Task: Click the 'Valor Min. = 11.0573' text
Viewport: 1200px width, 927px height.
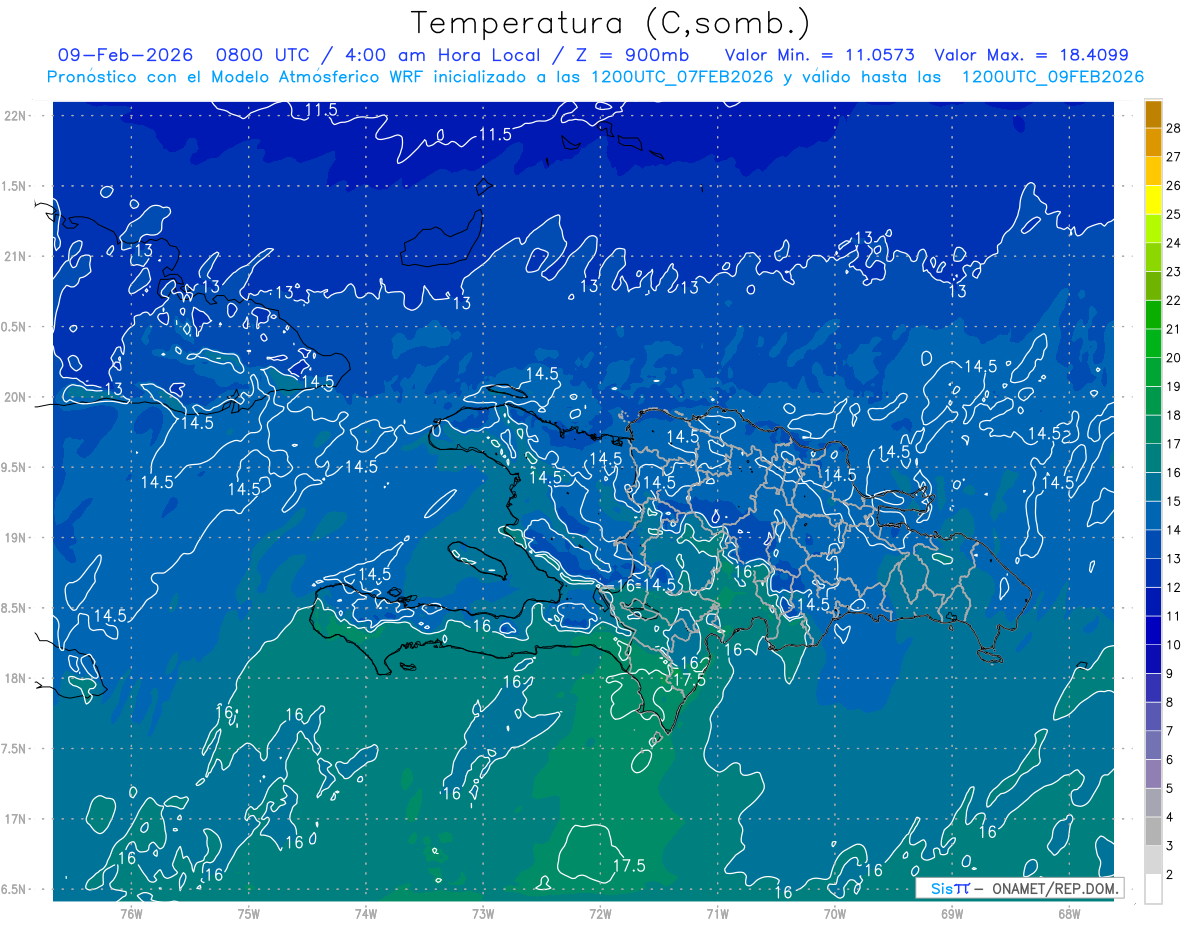Action: [819, 56]
